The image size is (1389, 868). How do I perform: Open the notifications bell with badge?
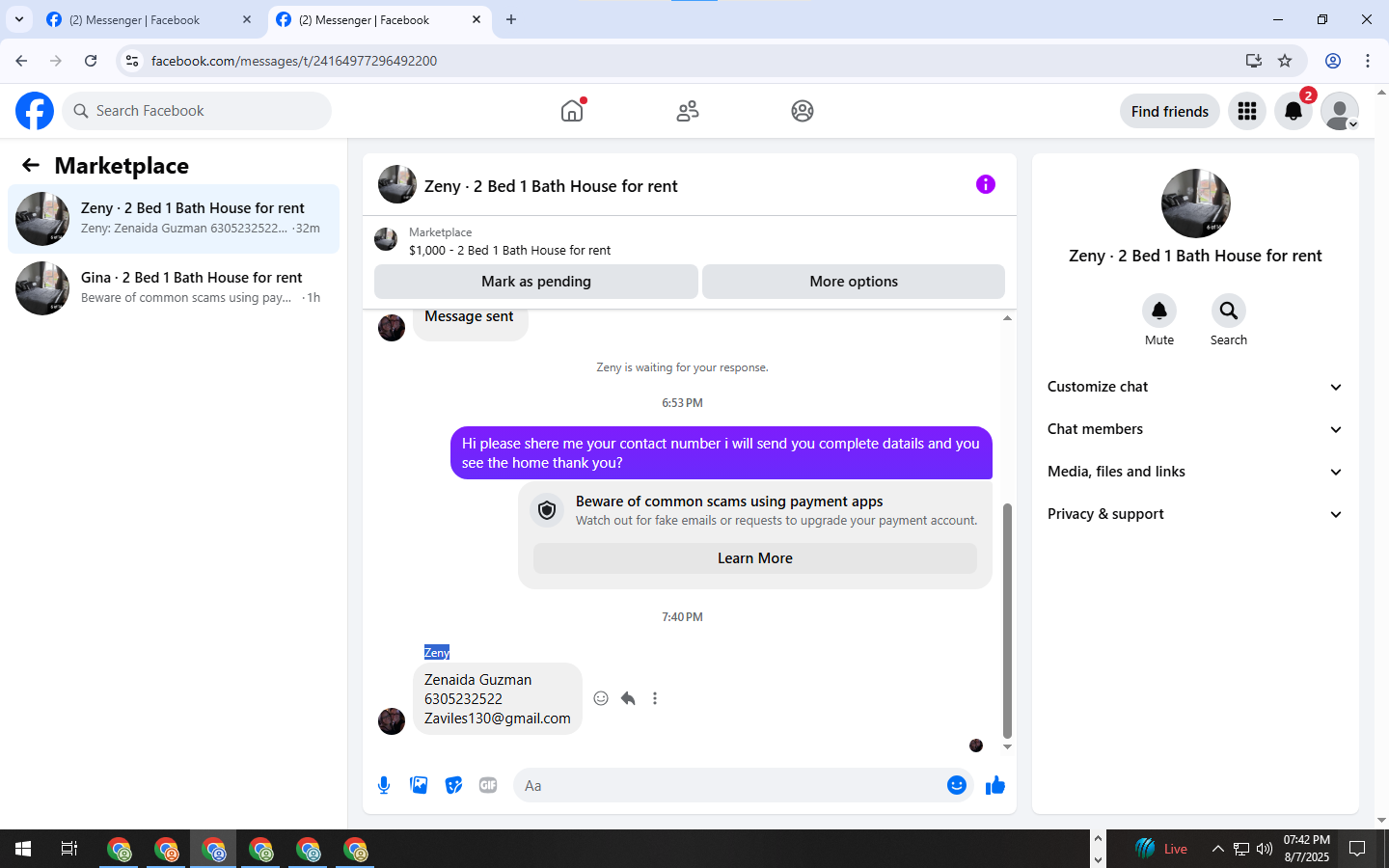tap(1294, 111)
